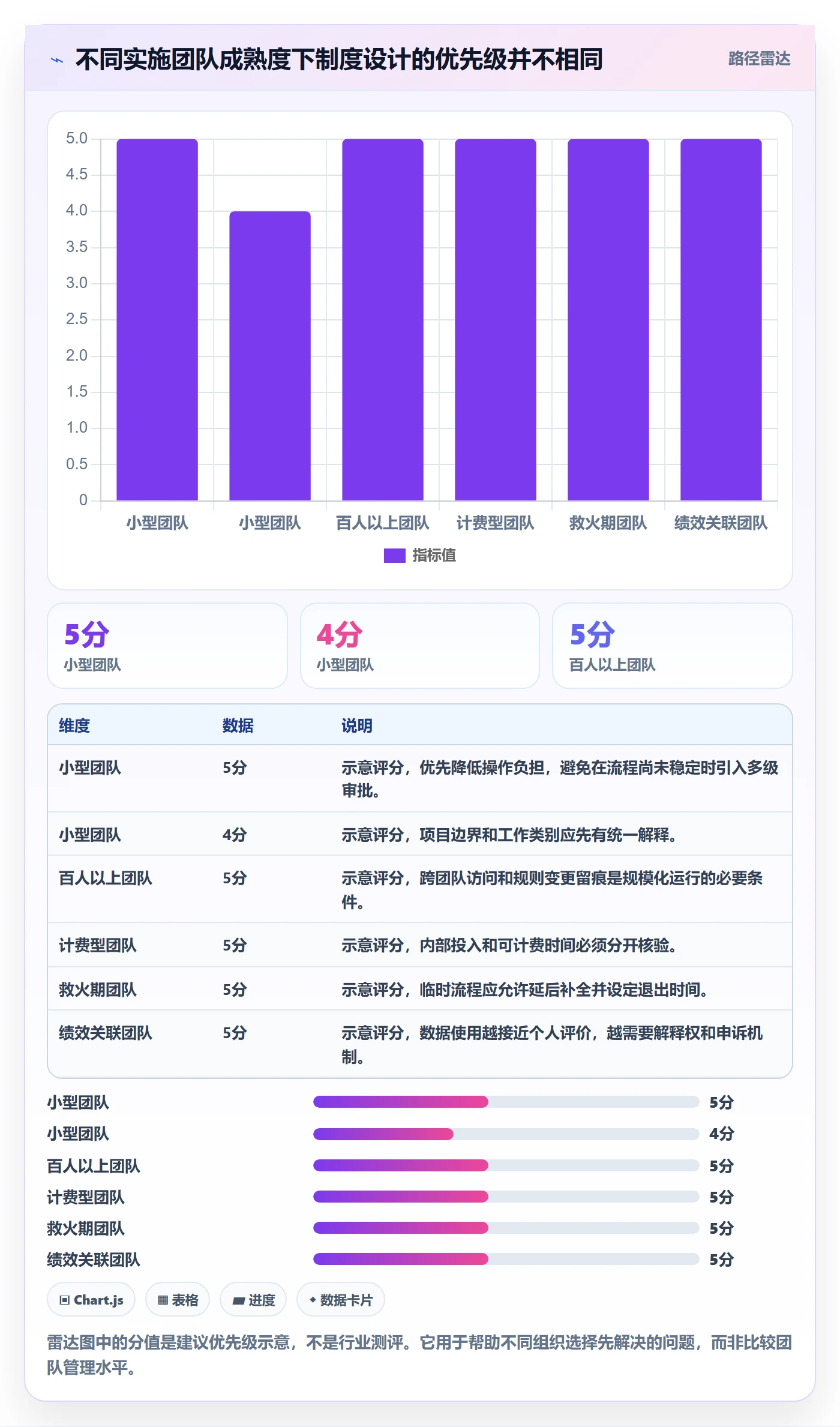Open the 5分 小型团队 data card
Screen dimensions: 840x1427
click(x=167, y=646)
